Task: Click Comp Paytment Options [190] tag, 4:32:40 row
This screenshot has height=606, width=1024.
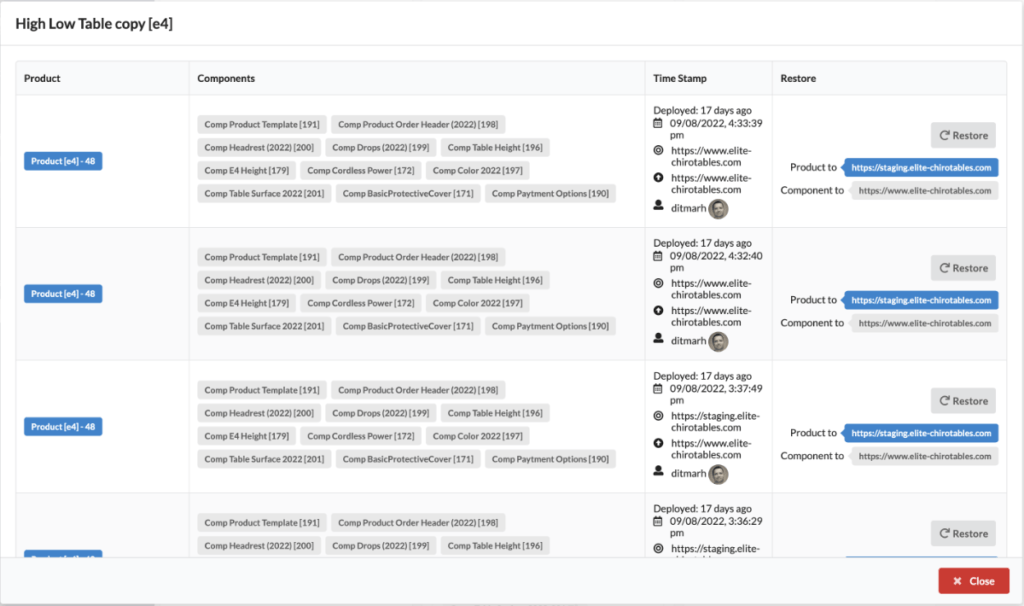Action: coord(550,326)
